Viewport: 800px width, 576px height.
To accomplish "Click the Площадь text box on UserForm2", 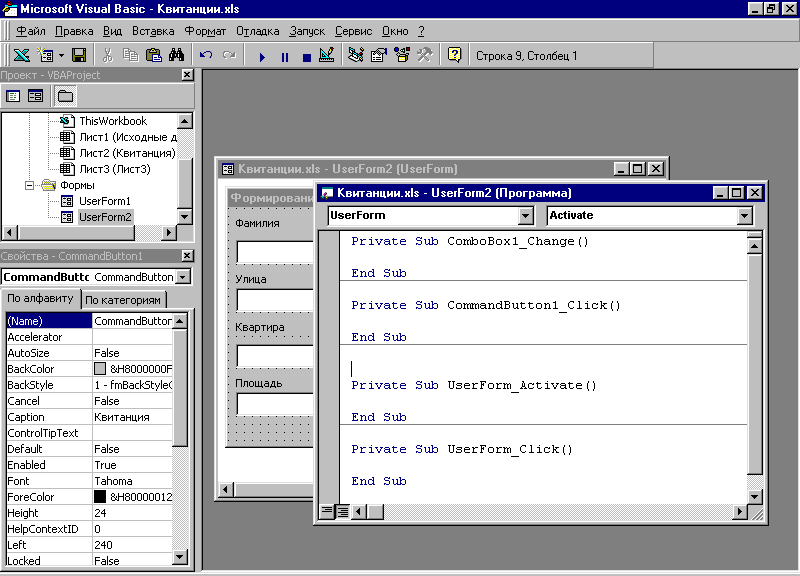I will click(x=275, y=404).
